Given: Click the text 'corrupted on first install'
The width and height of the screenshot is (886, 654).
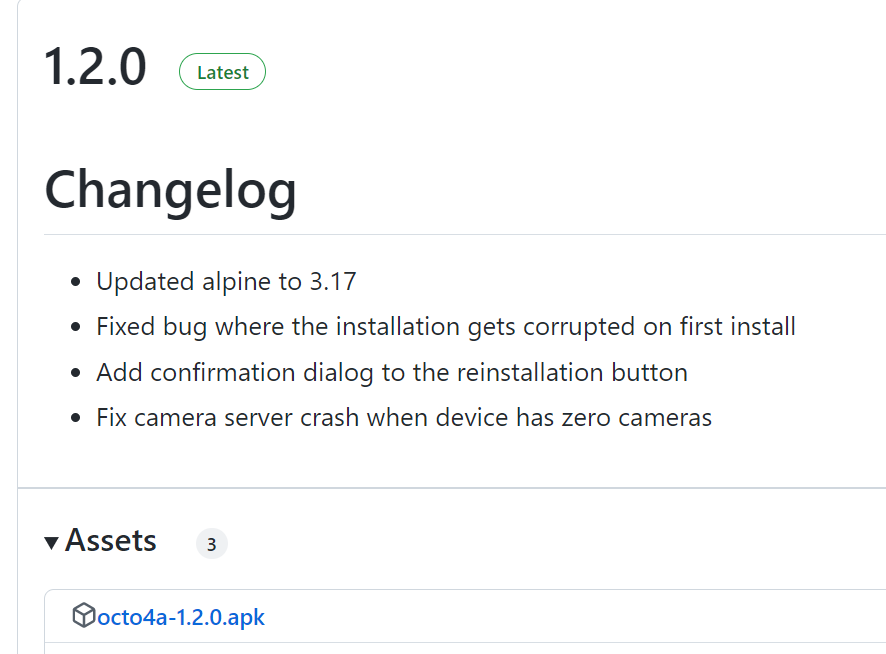Looking at the screenshot, I should pos(659,327).
